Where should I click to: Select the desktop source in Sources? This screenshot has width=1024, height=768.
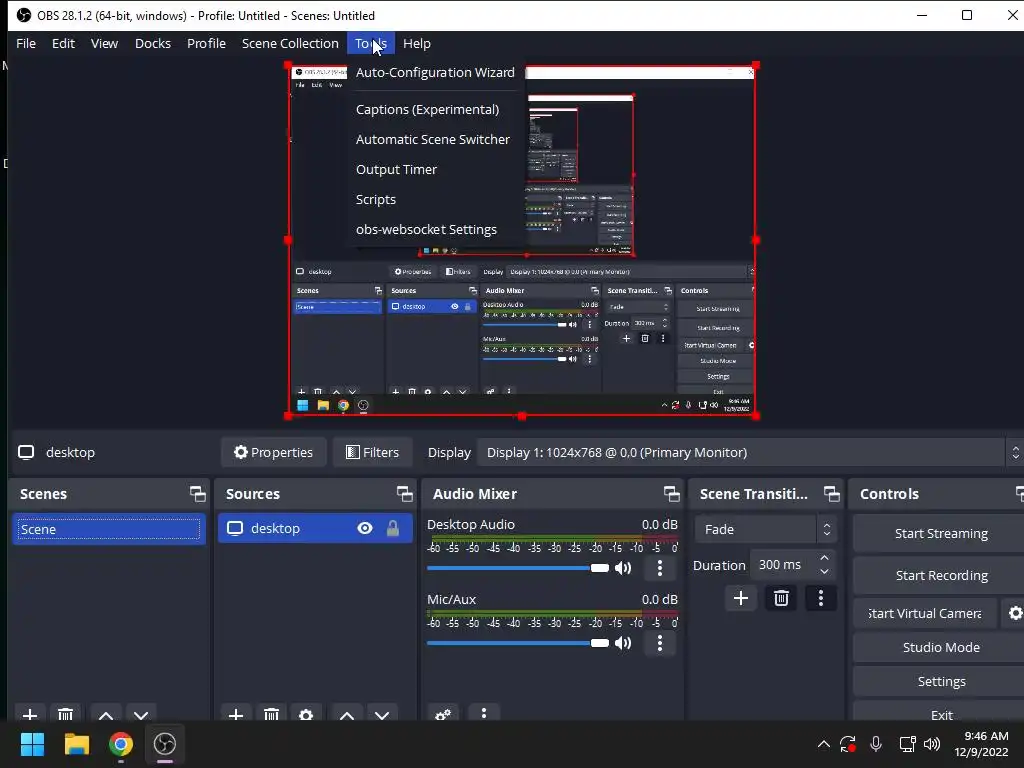point(315,528)
